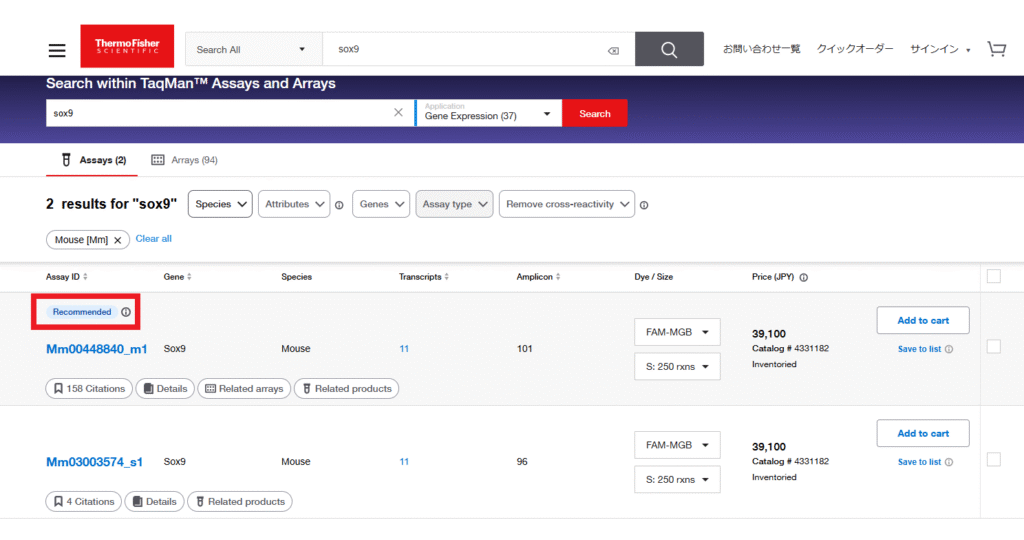Check the box for Mm03003574_s1 row

pos(993,459)
